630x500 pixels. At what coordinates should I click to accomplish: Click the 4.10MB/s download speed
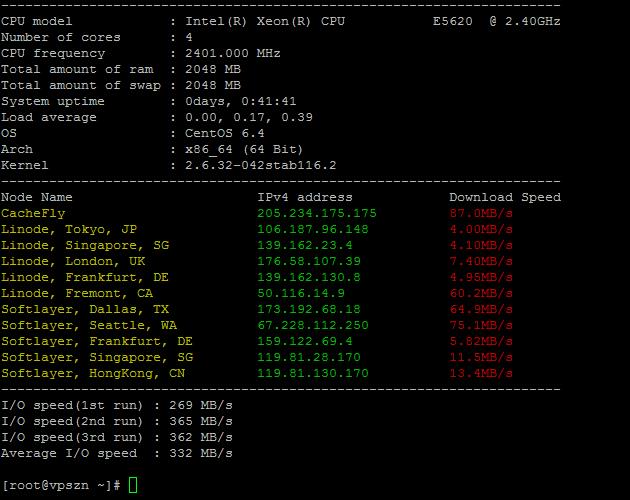pos(481,246)
